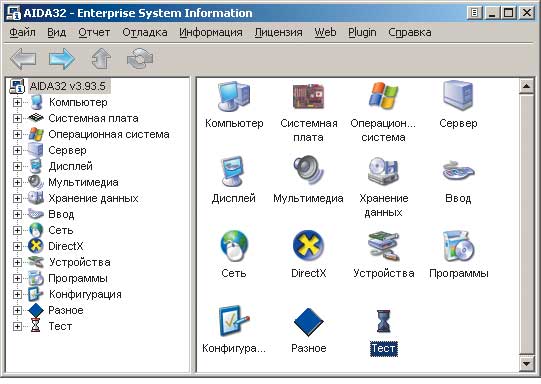Viewport: 541px width, 384px height.
Task: Open the Сервер icon in the right pane
Action: tap(458, 96)
